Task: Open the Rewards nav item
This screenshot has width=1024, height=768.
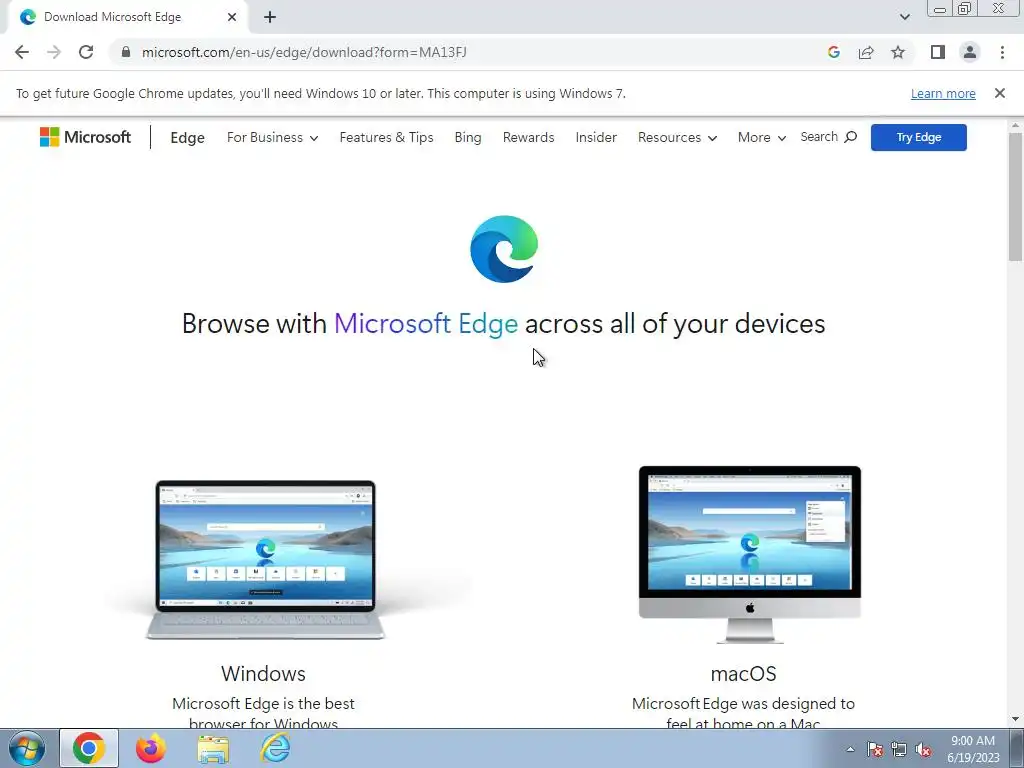Action: 528,137
